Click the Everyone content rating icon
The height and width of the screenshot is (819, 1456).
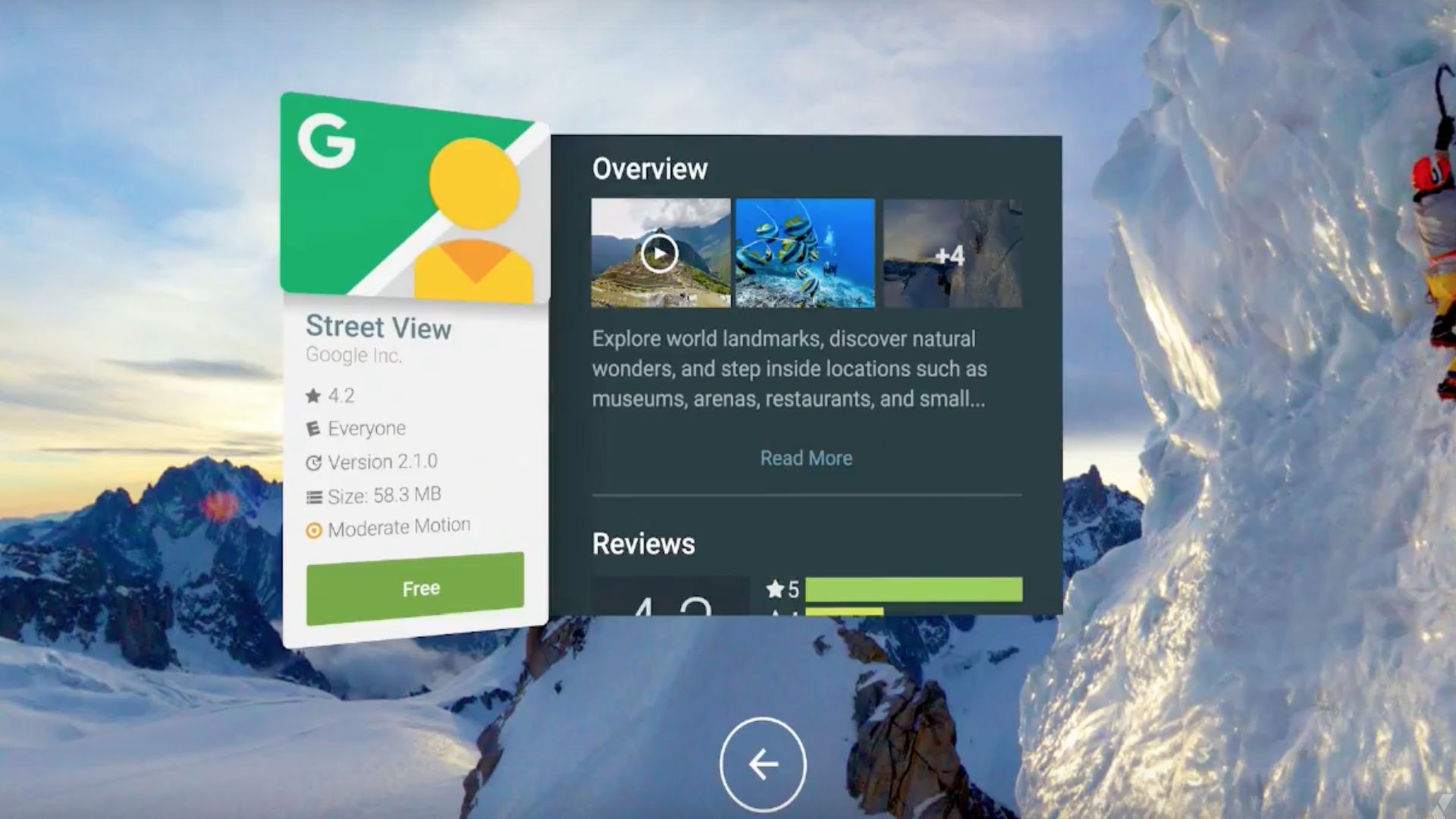coord(312,429)
